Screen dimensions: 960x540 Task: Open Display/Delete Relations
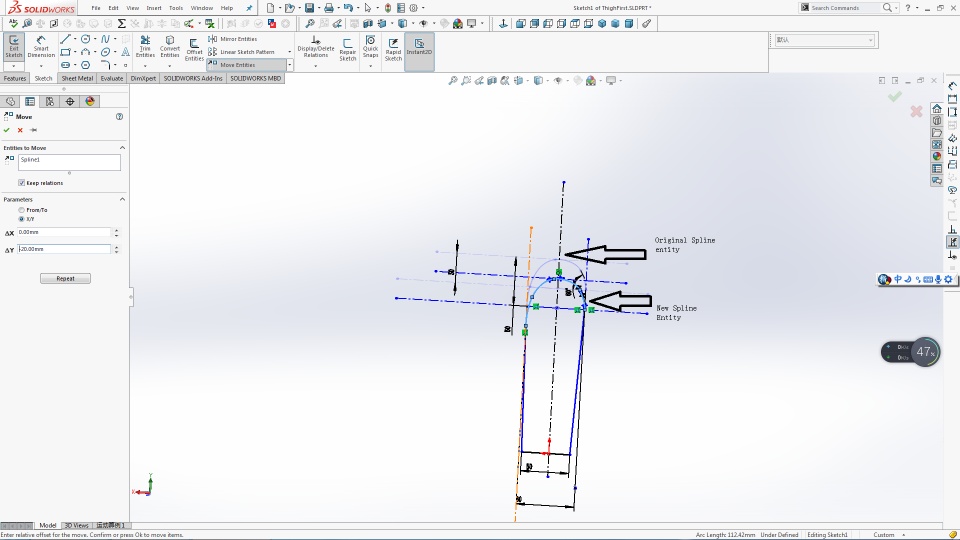pos(316,47)
